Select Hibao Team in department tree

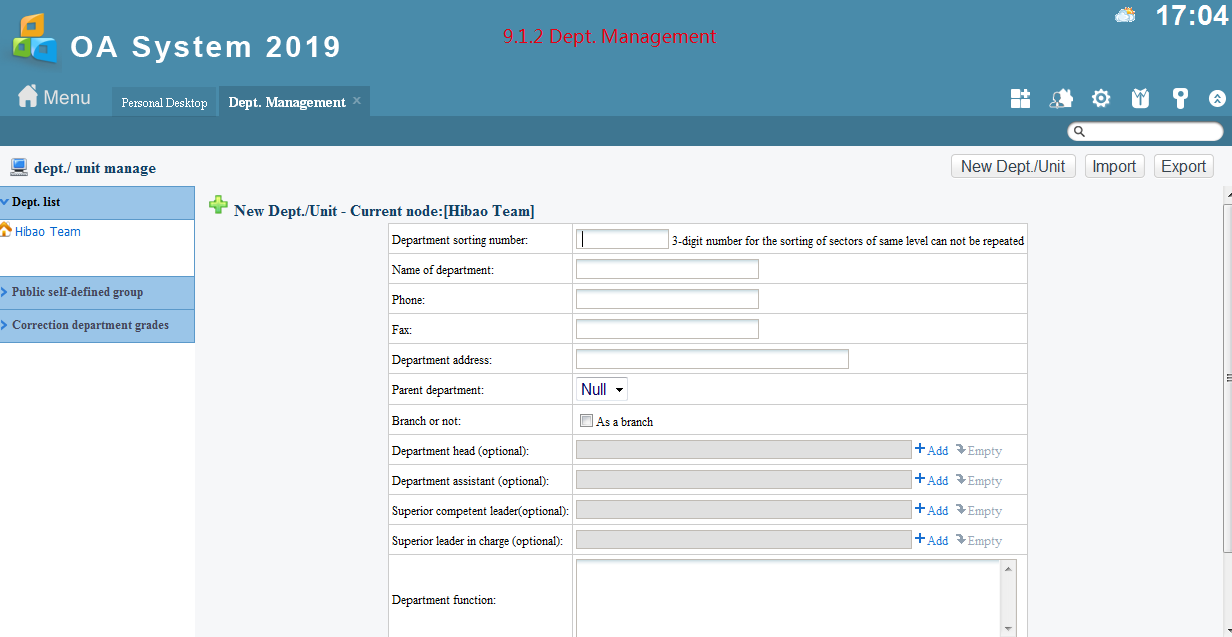click(48, 231)
